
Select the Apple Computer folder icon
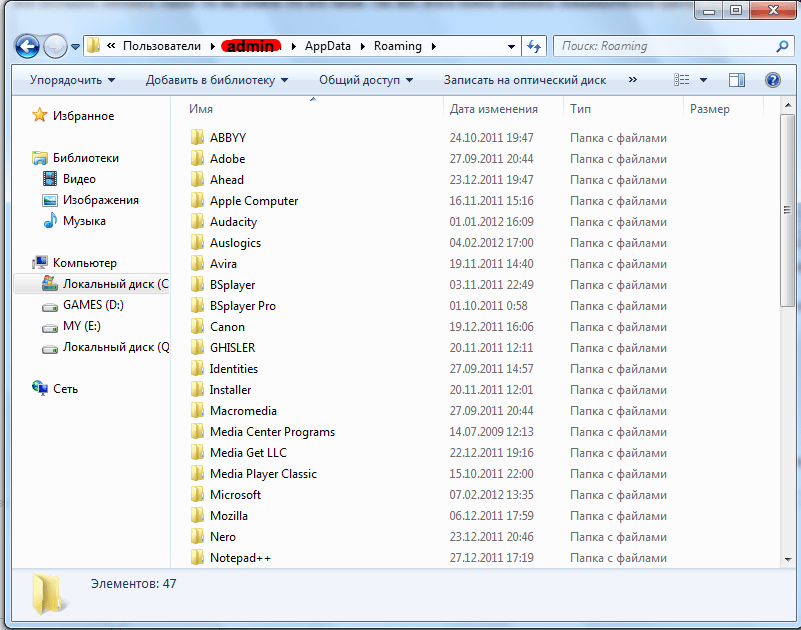click(197, 200)
